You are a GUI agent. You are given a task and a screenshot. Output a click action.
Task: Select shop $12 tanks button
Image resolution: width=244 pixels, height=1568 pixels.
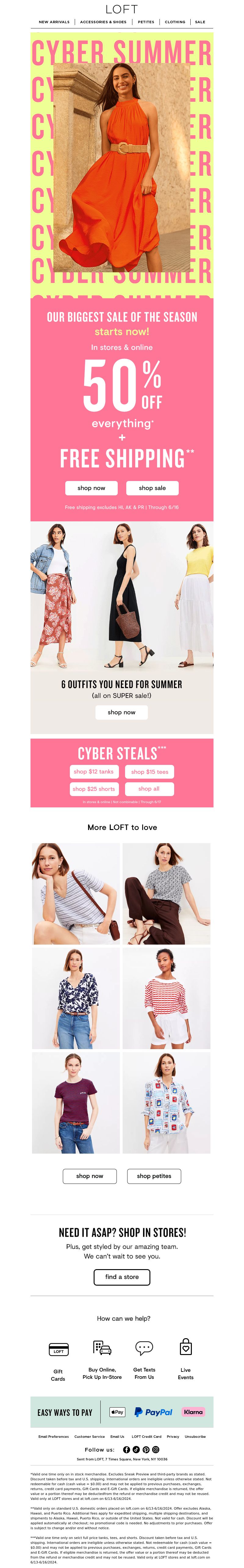point(93,772)
